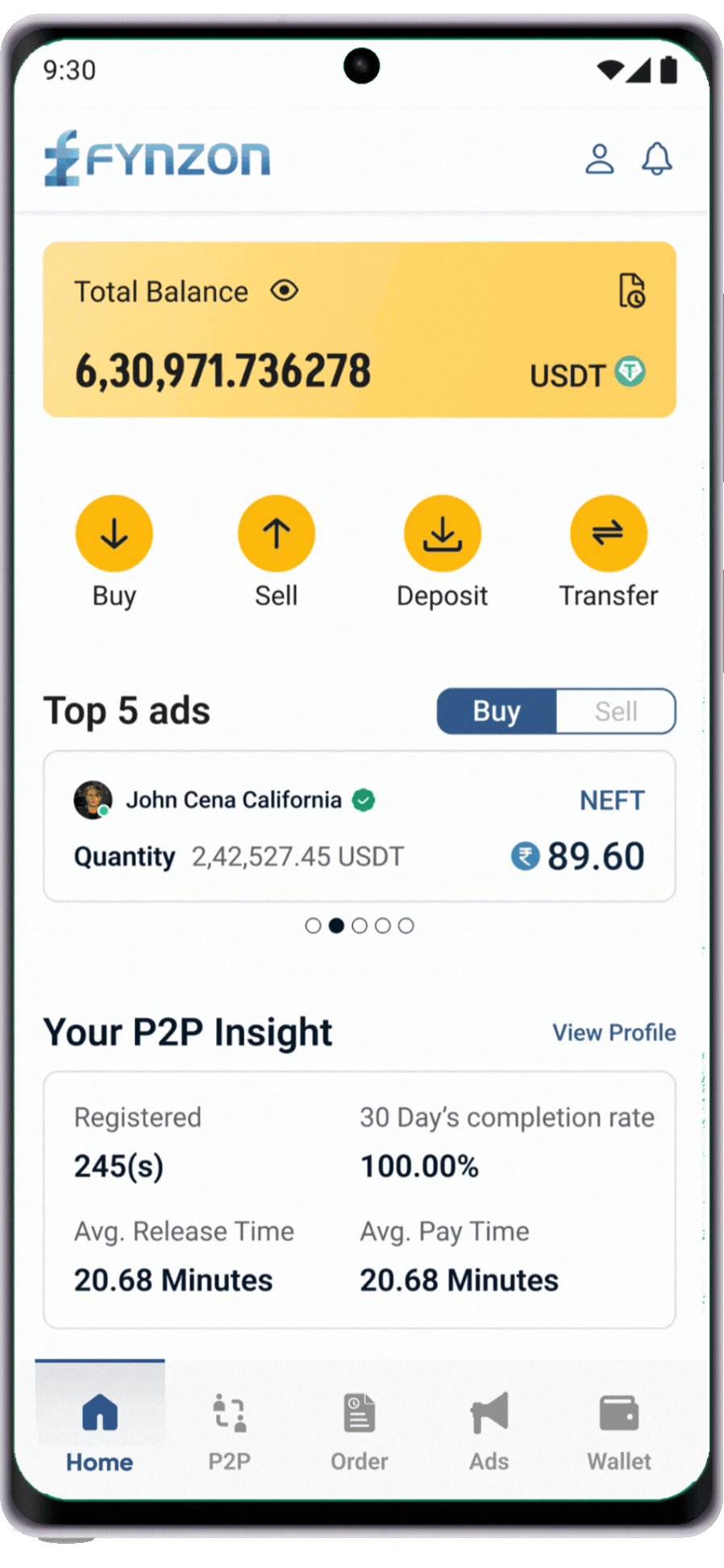Switch the Top 5 ads toggle to Sell
This screenshot has width=724, height=1568.
[616, 711]
